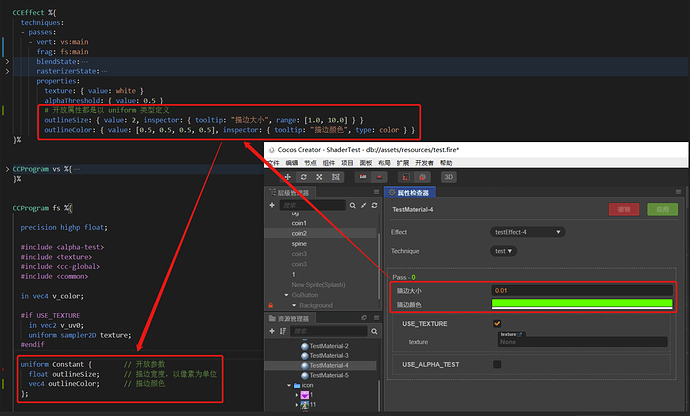Click the green apply button in inspector
Viewport: 690px width, 416px height.
point(662,209)
